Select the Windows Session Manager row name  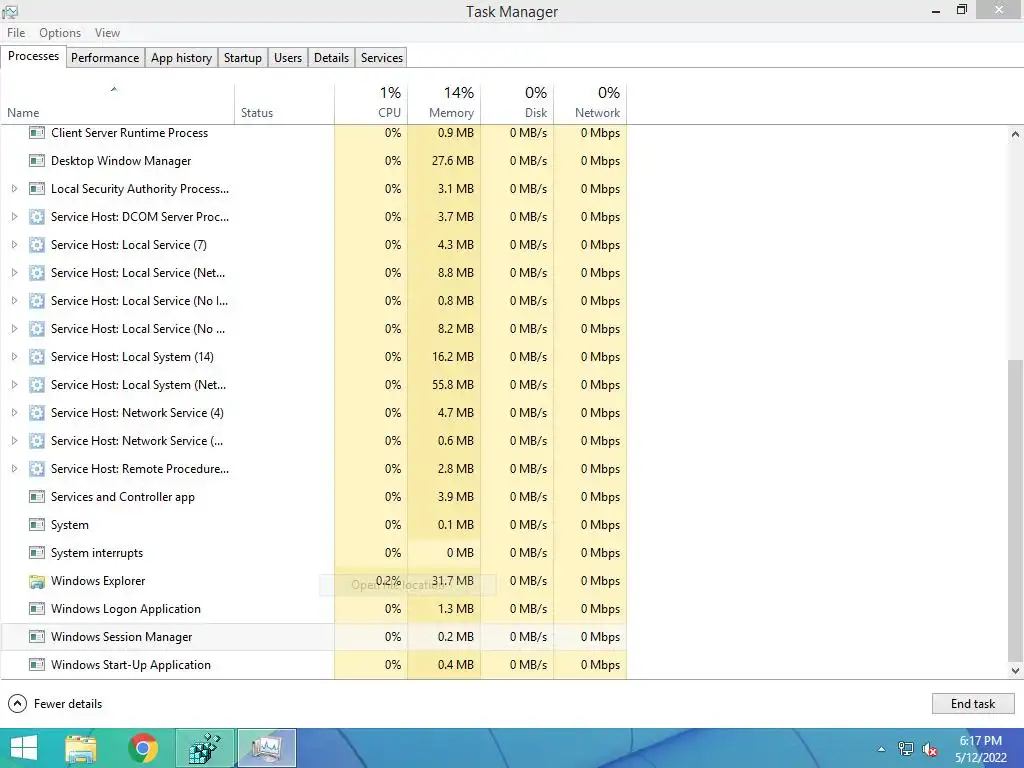click(x=121, y=637)
